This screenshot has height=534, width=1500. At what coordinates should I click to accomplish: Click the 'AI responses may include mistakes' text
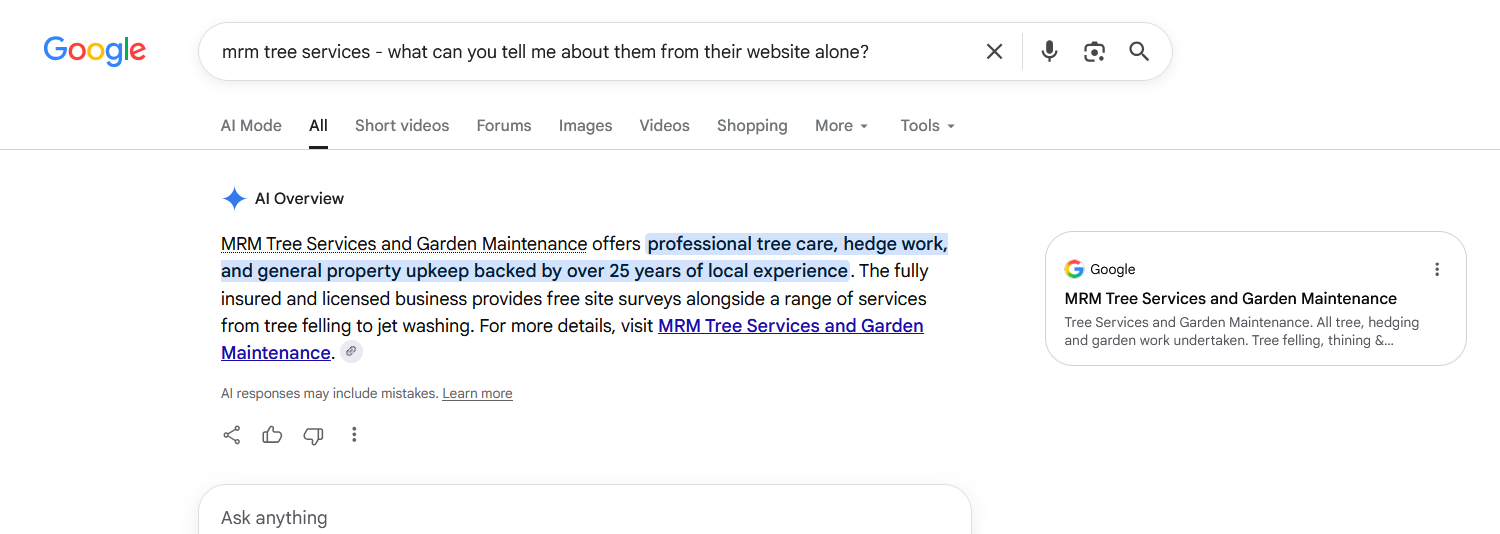click(329, 394)
